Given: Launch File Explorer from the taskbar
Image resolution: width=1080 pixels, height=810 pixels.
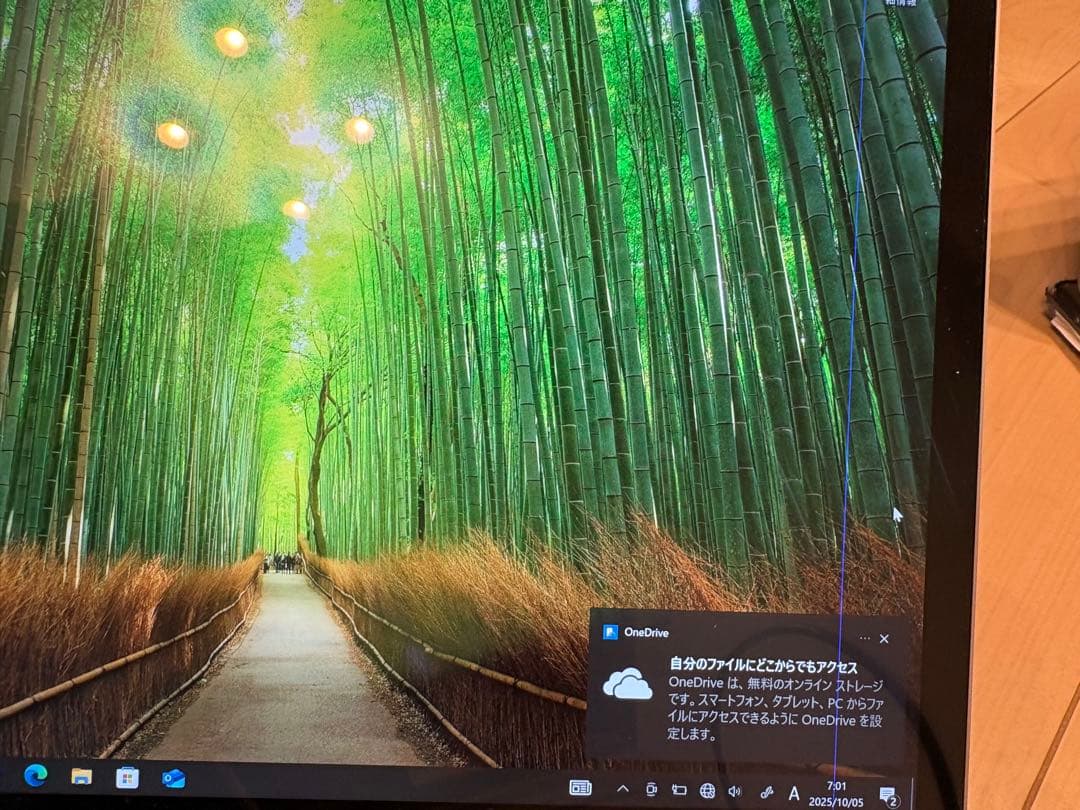Looking at the screenshot, I should (x=81, y=776).
